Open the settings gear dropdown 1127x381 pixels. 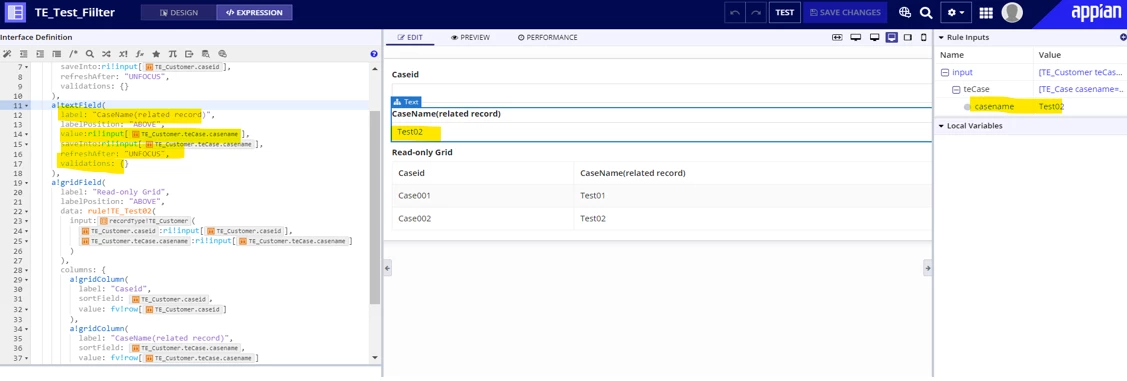tap(957, 12)
